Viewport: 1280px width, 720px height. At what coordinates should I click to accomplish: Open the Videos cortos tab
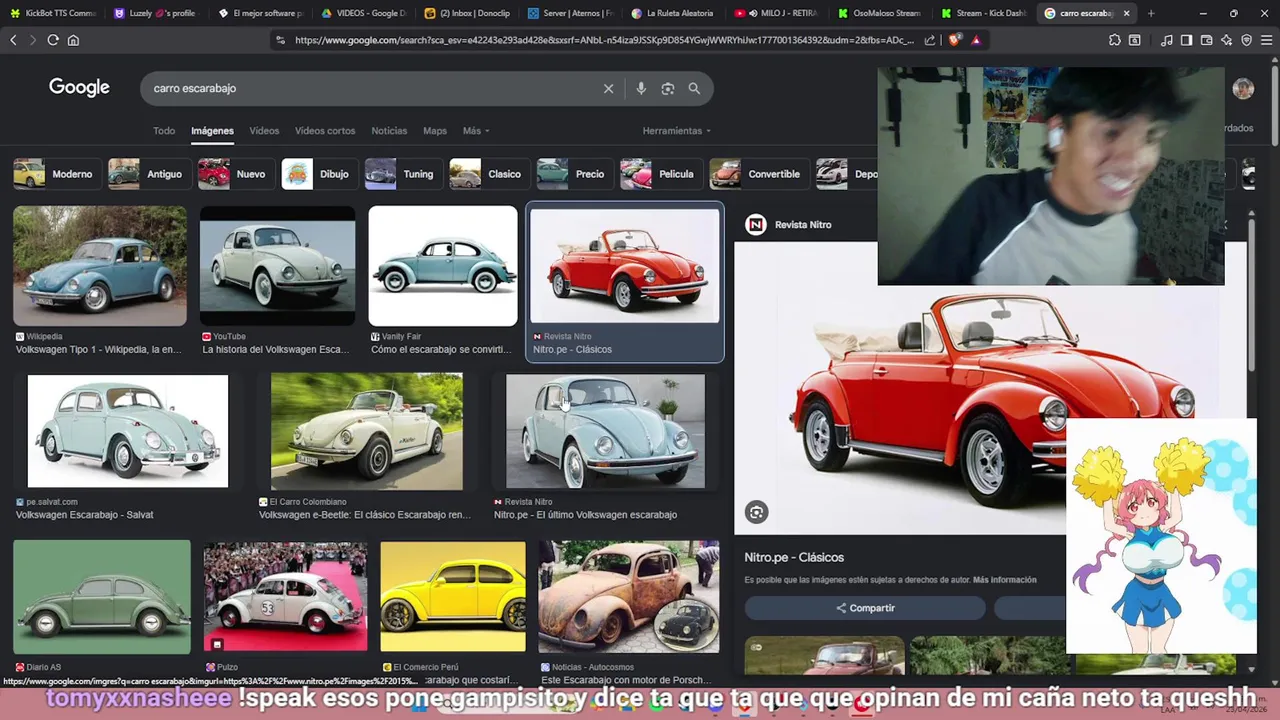click(325, 131)
